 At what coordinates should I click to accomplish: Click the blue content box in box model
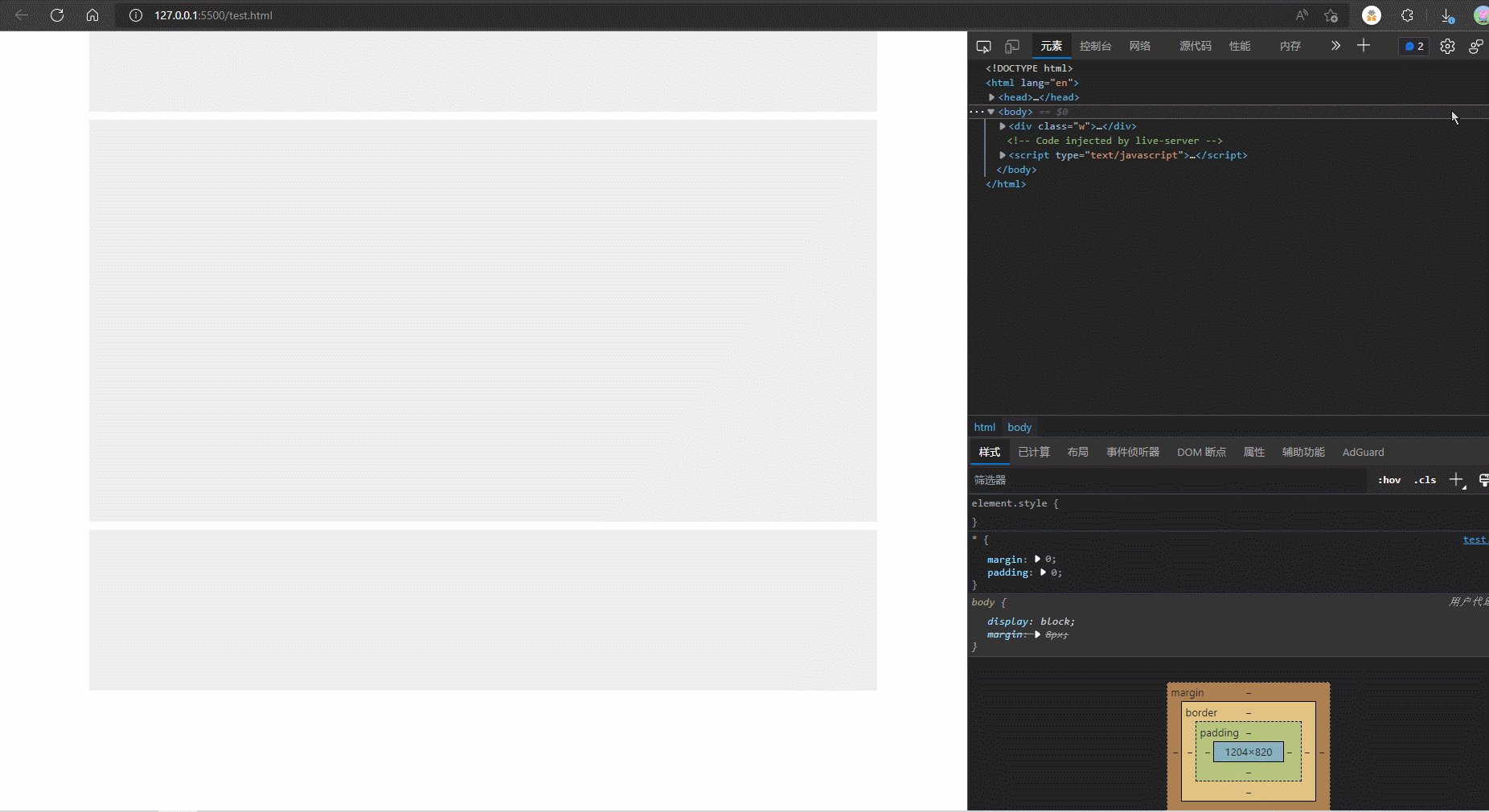(x=1247, y=753)
